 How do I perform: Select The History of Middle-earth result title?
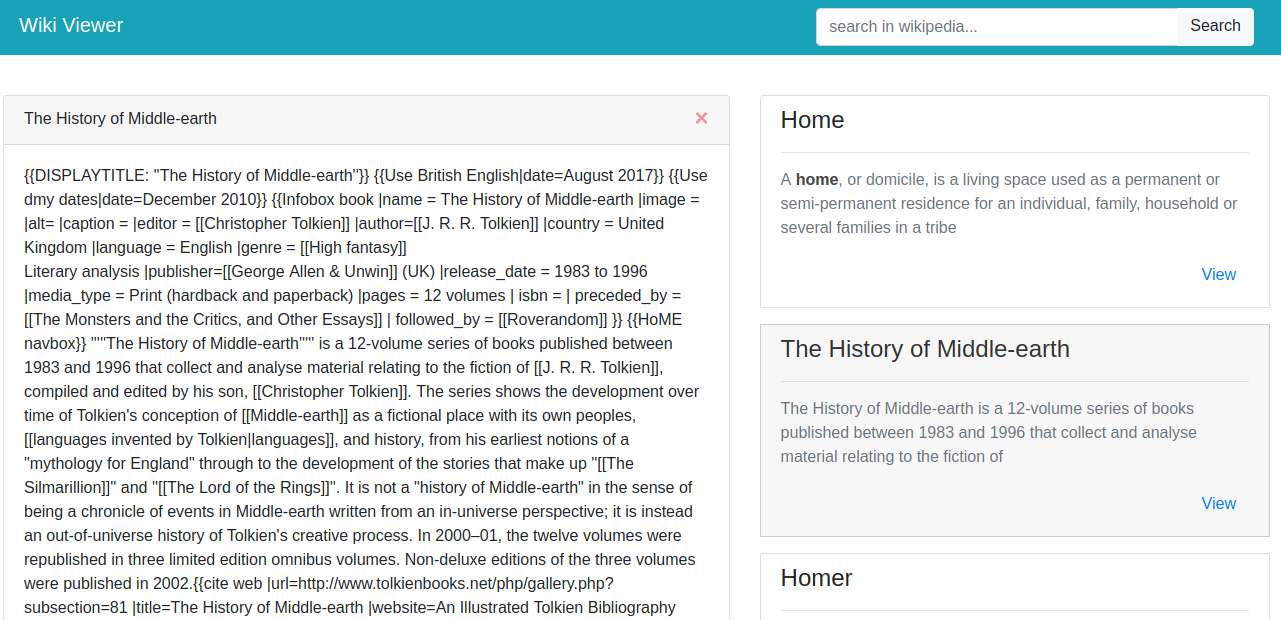(x=925, y=349)
